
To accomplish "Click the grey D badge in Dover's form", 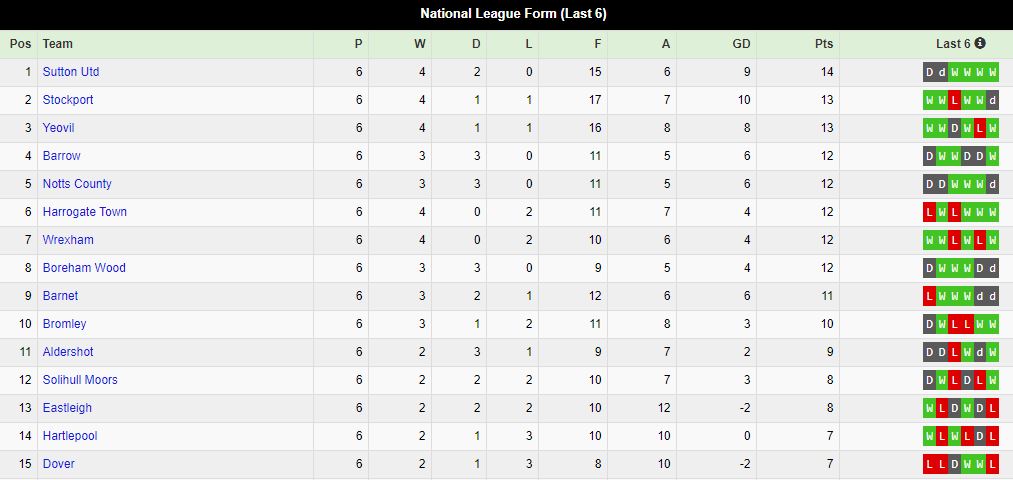I will [x=955, y=464].
